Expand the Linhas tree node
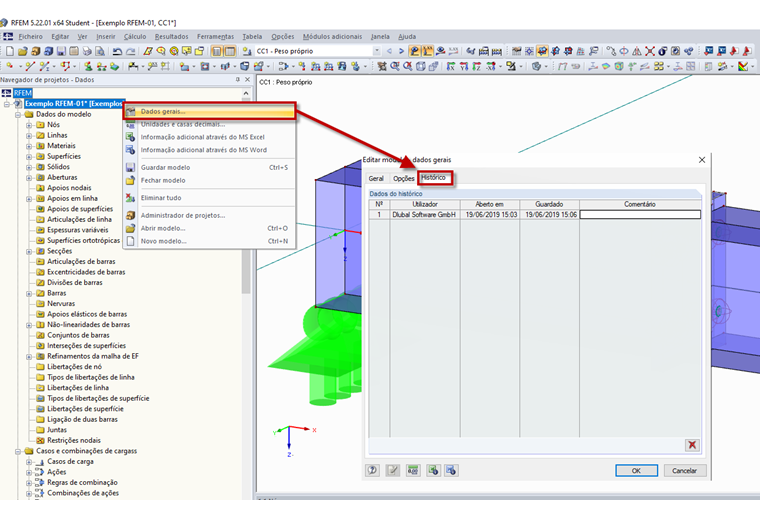Viewport: 760px width, 516px height. [x=29, y=136]
